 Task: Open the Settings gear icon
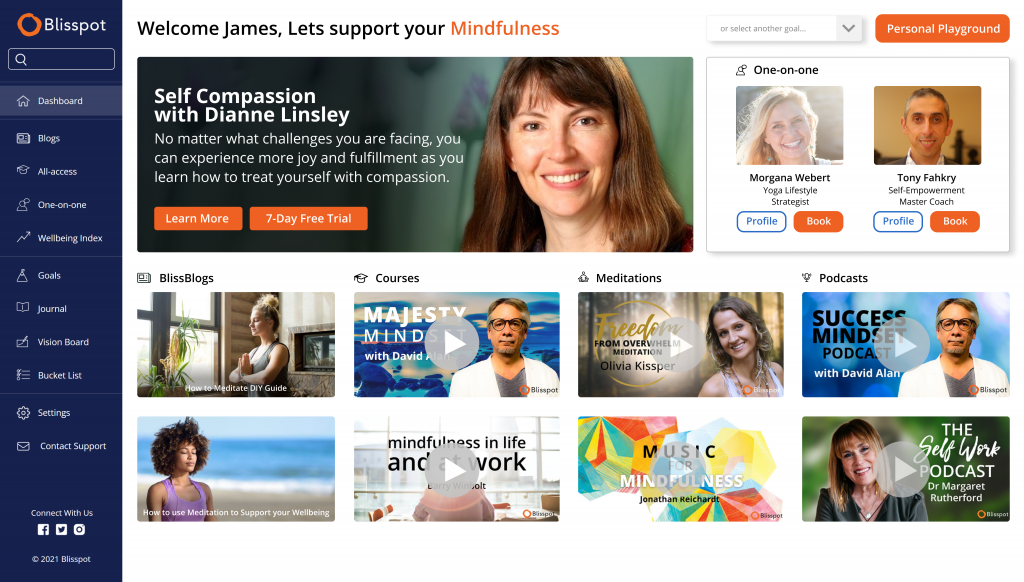pos(24,413)
